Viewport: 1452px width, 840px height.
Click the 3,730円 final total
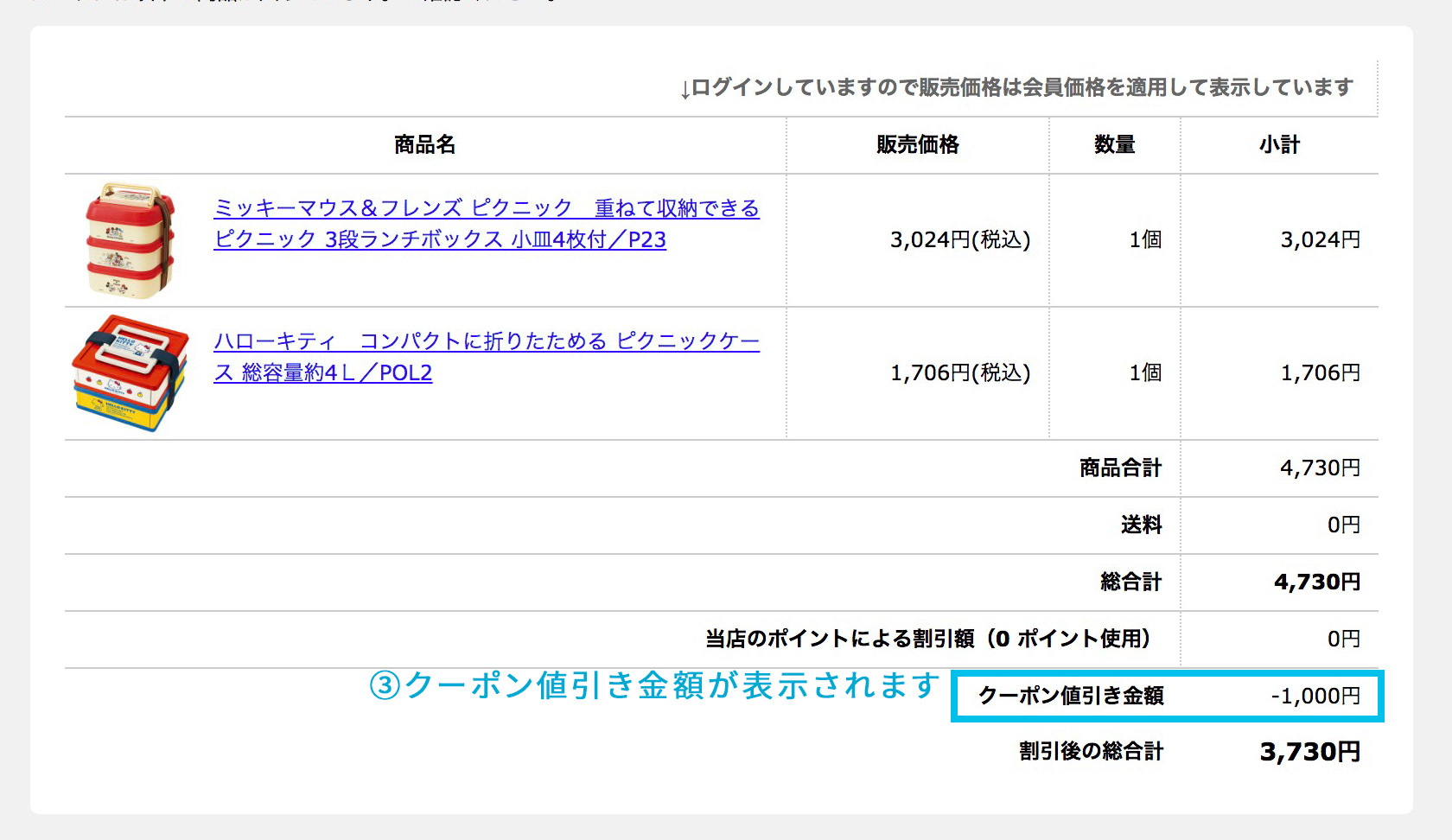pyautogui.click(x=1310, y=751)
